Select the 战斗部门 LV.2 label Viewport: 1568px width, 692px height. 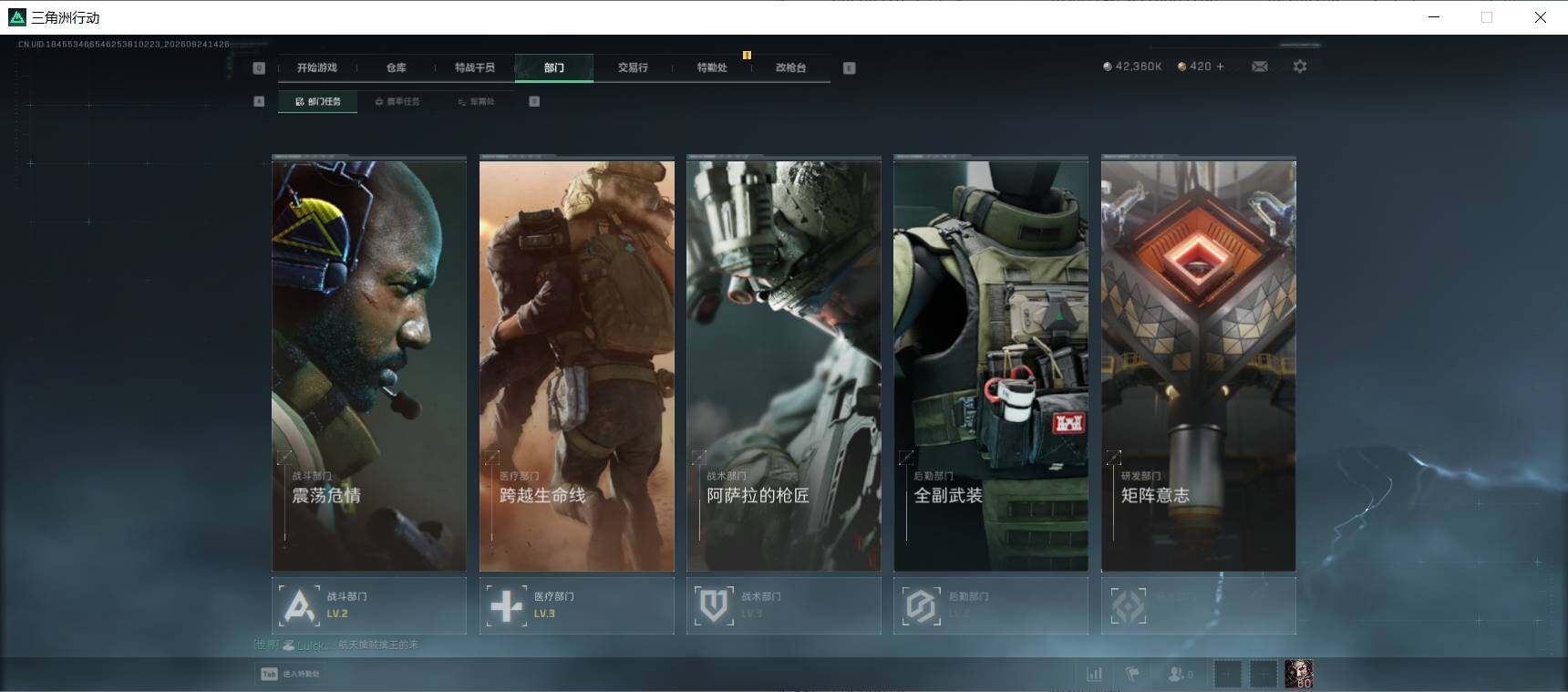click(x=346, y=604)
